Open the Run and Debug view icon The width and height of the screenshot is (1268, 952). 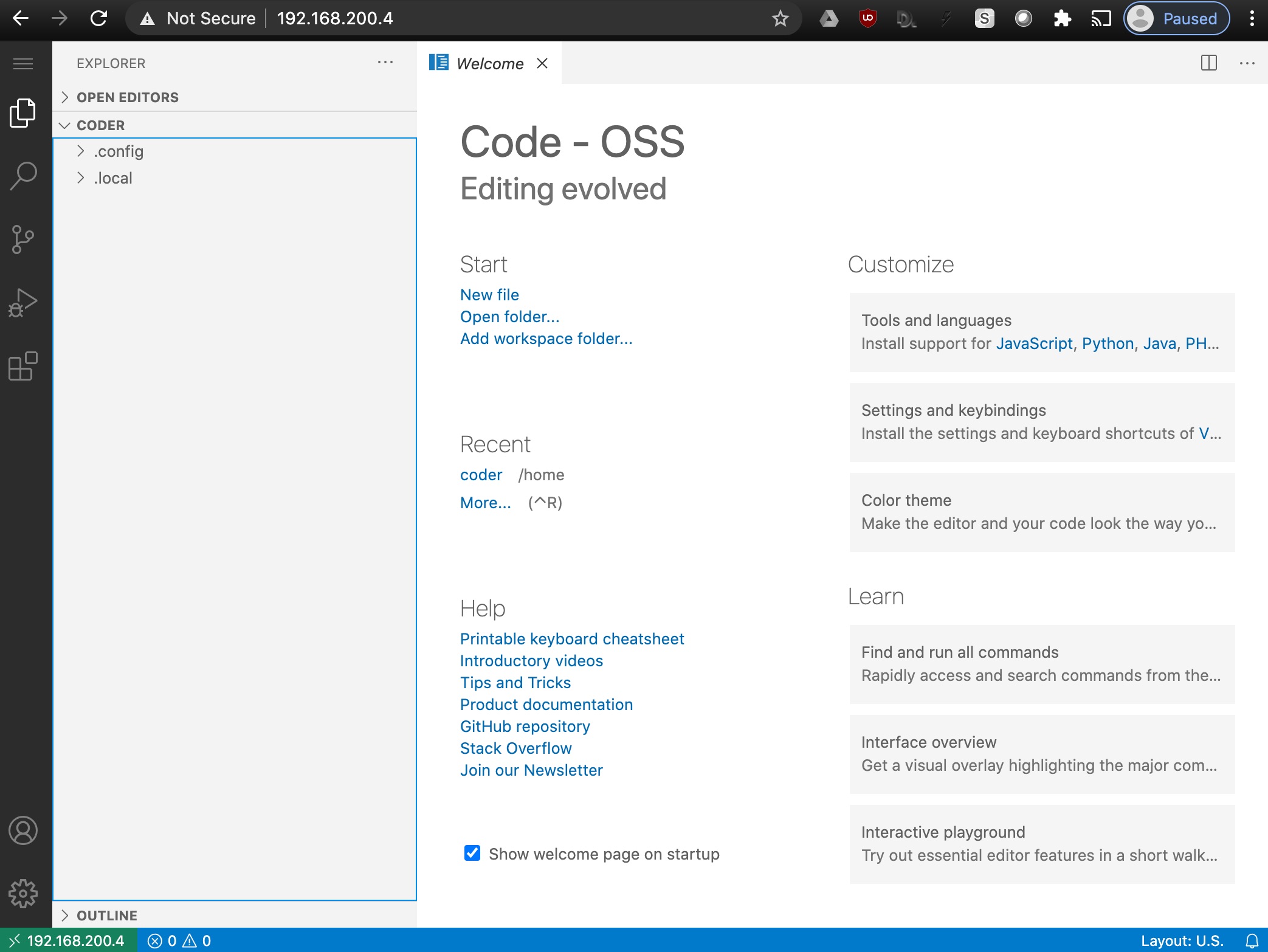click(x=23, y=303)
